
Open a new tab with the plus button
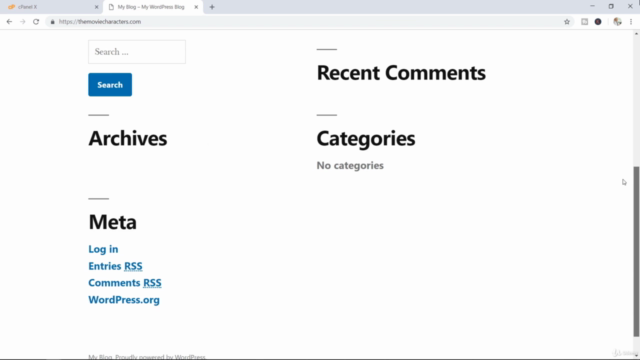[x=212, y=7]
